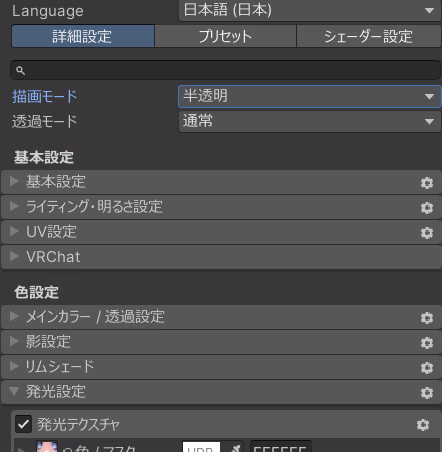Open gear menu for 発光設定 row
442x452 pixels.
point(427,393)
